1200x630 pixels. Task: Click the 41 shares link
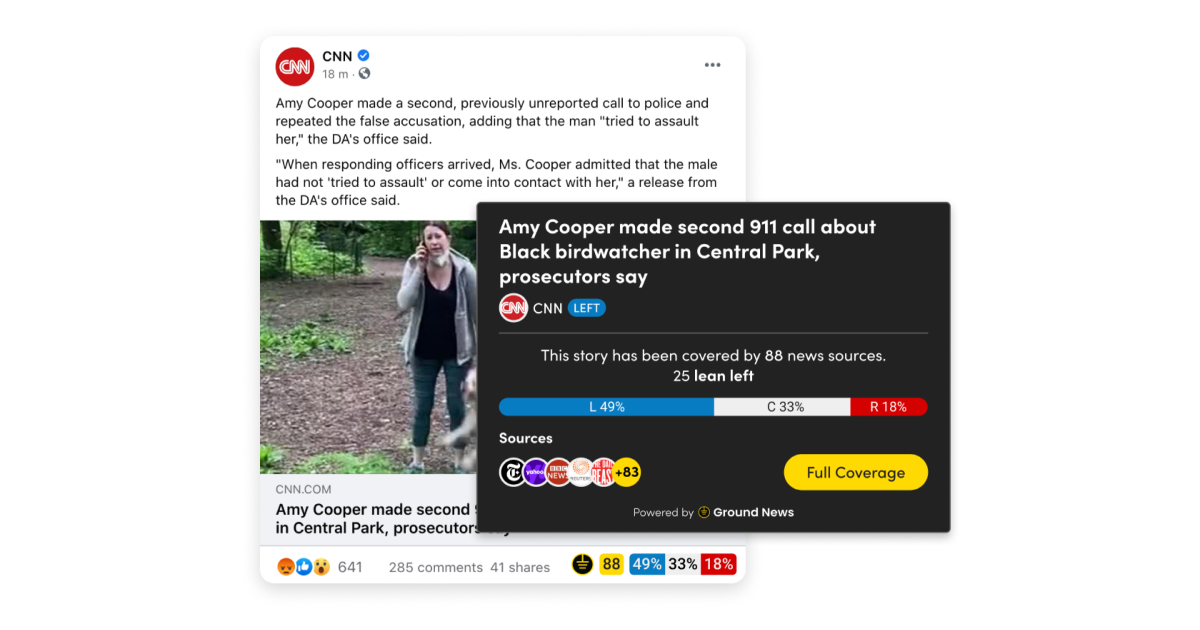[520, 567]
